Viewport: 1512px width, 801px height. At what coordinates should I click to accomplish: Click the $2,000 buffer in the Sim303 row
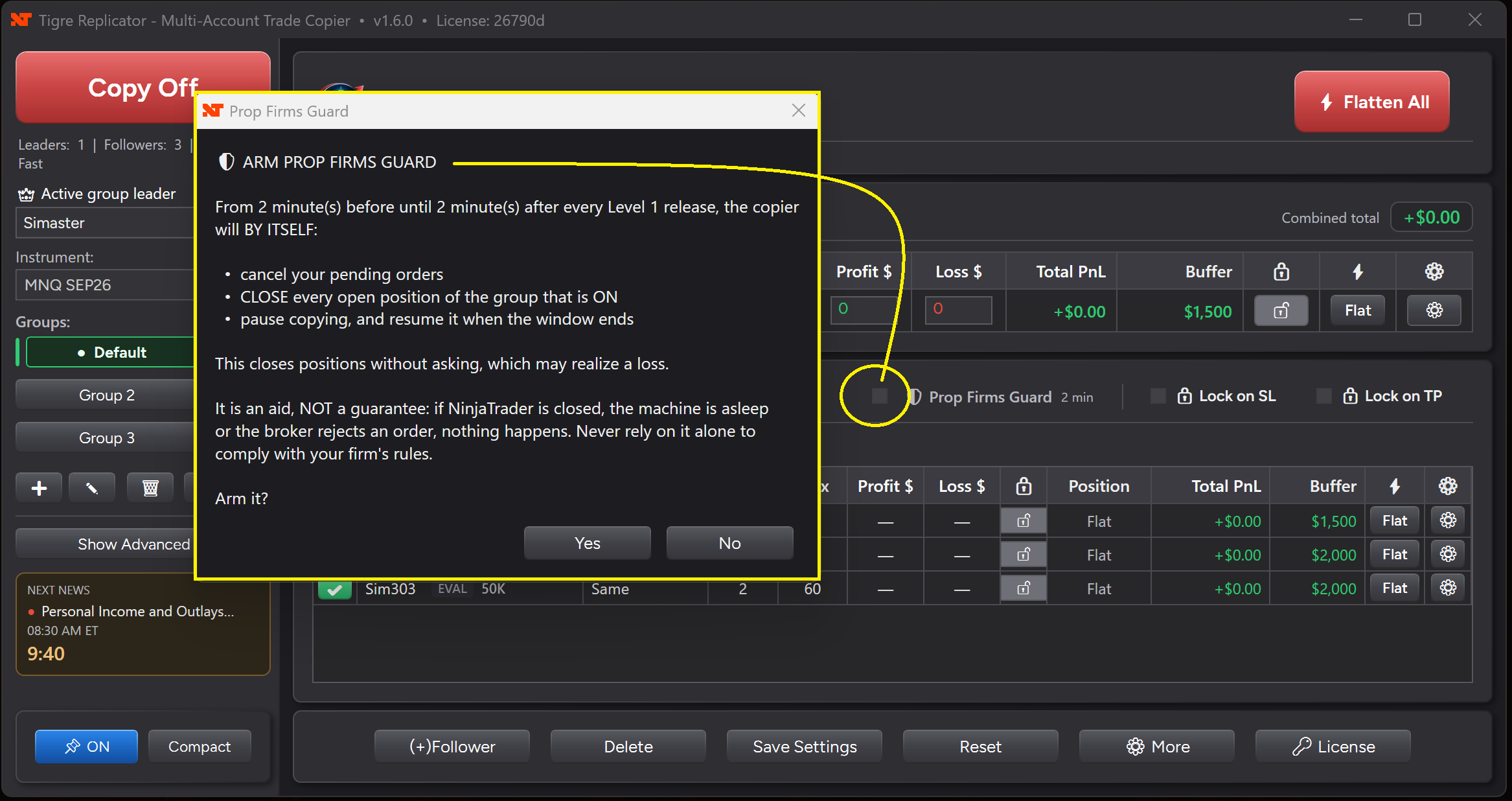1333,589
